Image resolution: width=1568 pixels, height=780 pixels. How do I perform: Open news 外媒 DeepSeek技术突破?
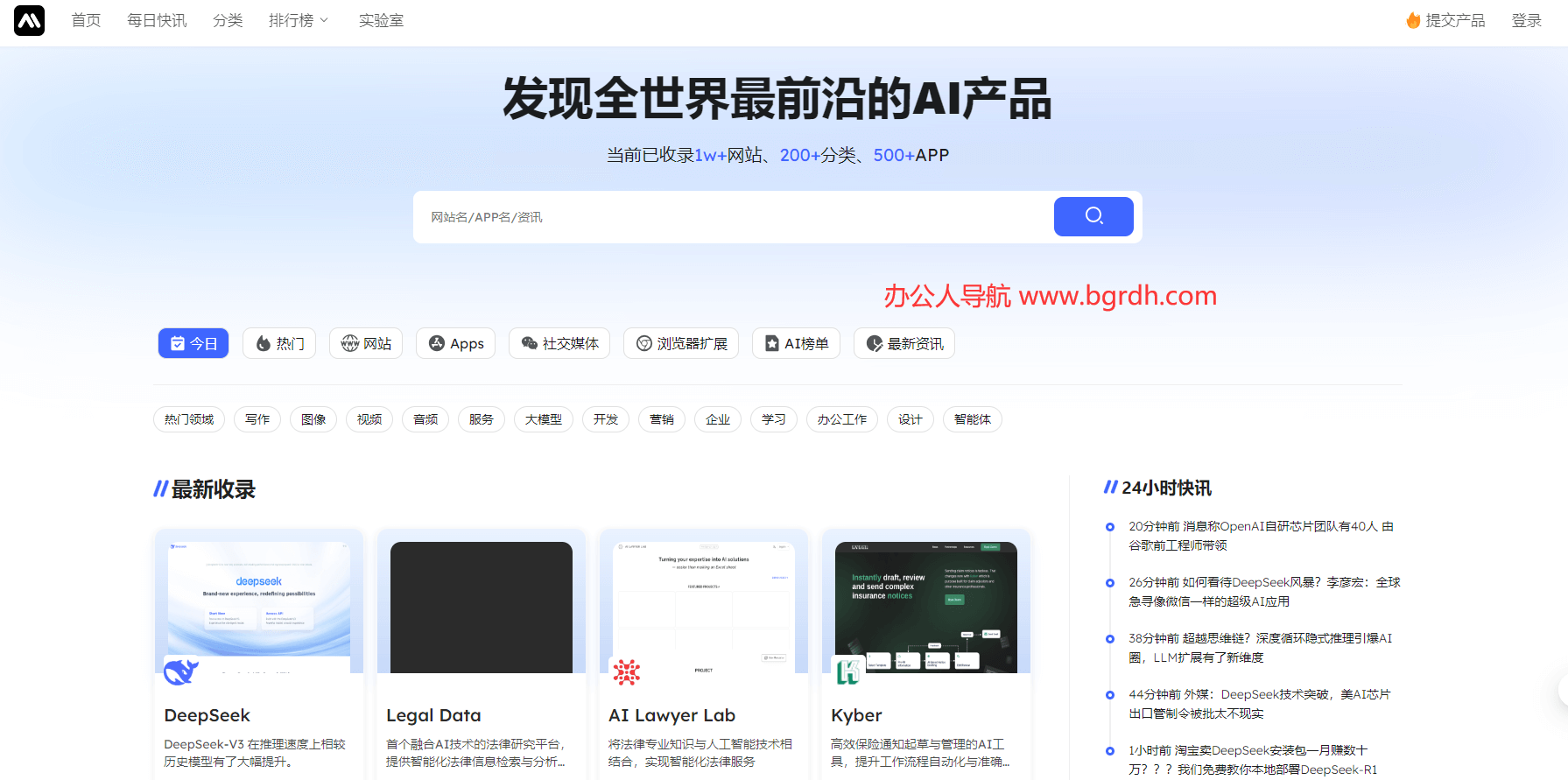coord(1259,704)
